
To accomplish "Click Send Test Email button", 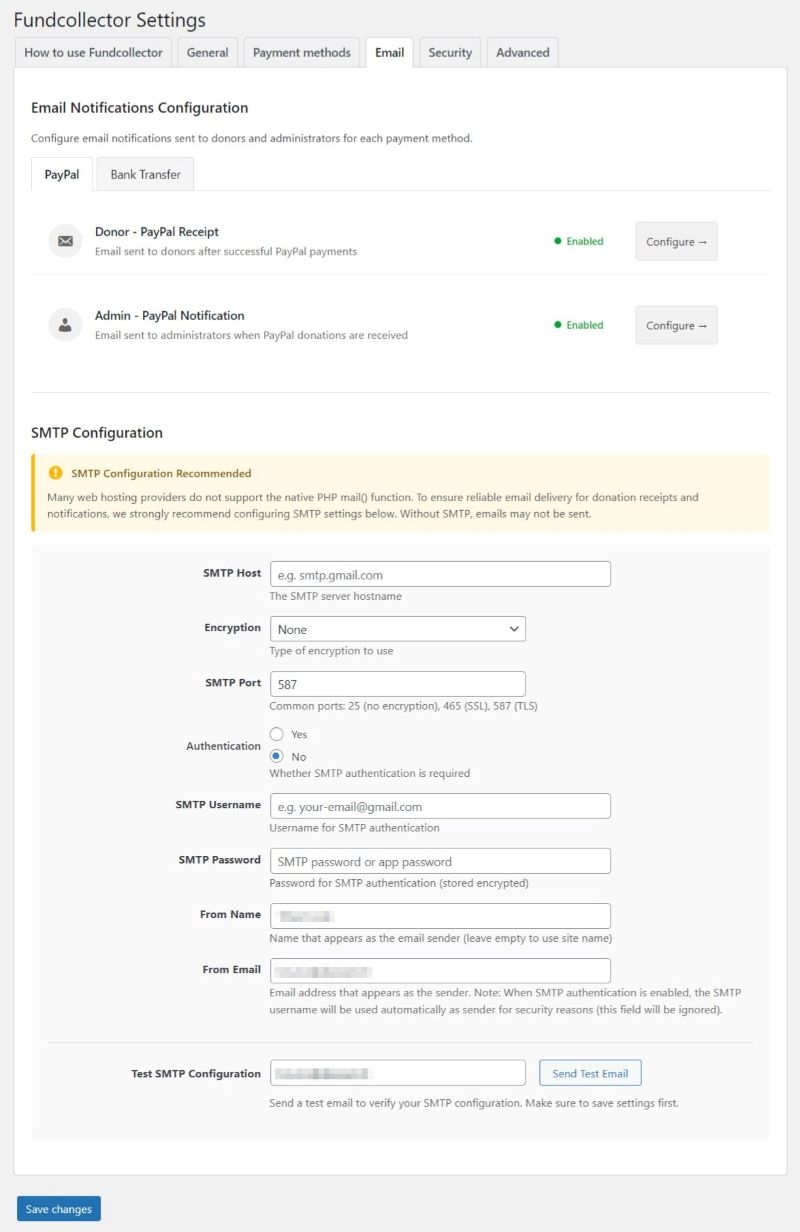I will [x=590, y=1073].
